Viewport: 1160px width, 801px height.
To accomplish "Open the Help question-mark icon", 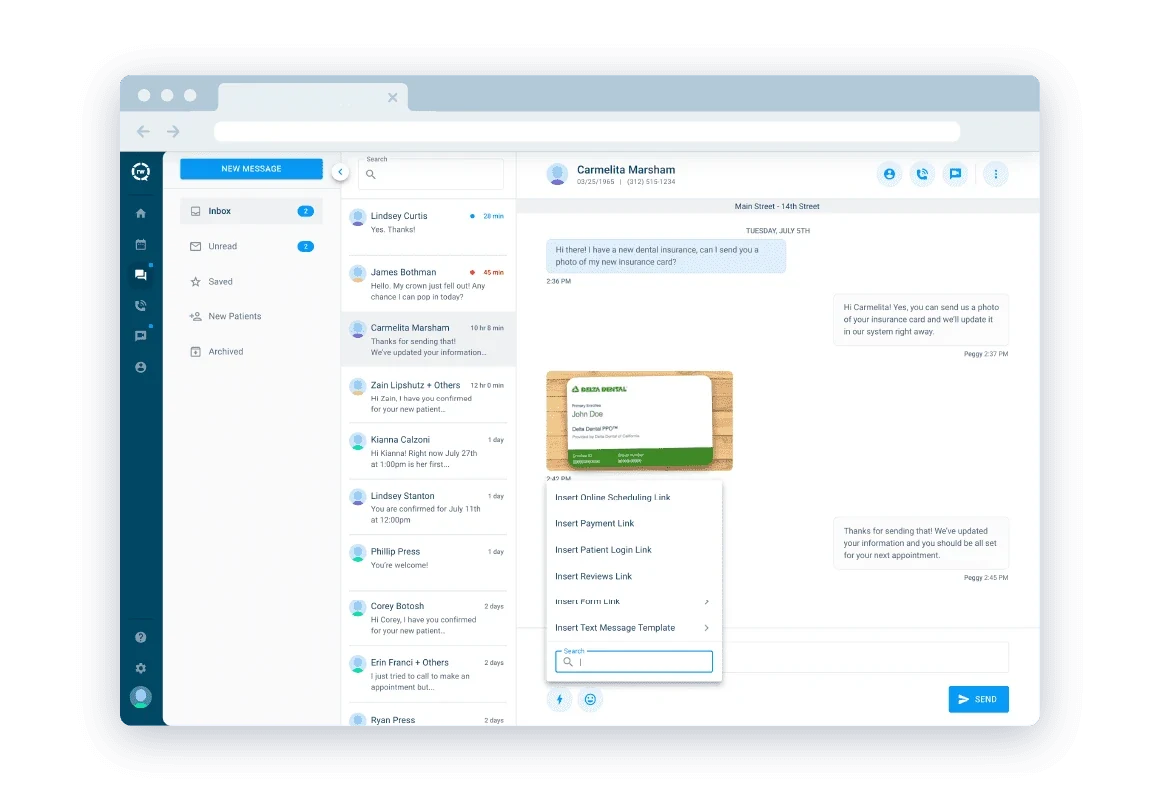I will pyautogui.click(x=141, y=638).
